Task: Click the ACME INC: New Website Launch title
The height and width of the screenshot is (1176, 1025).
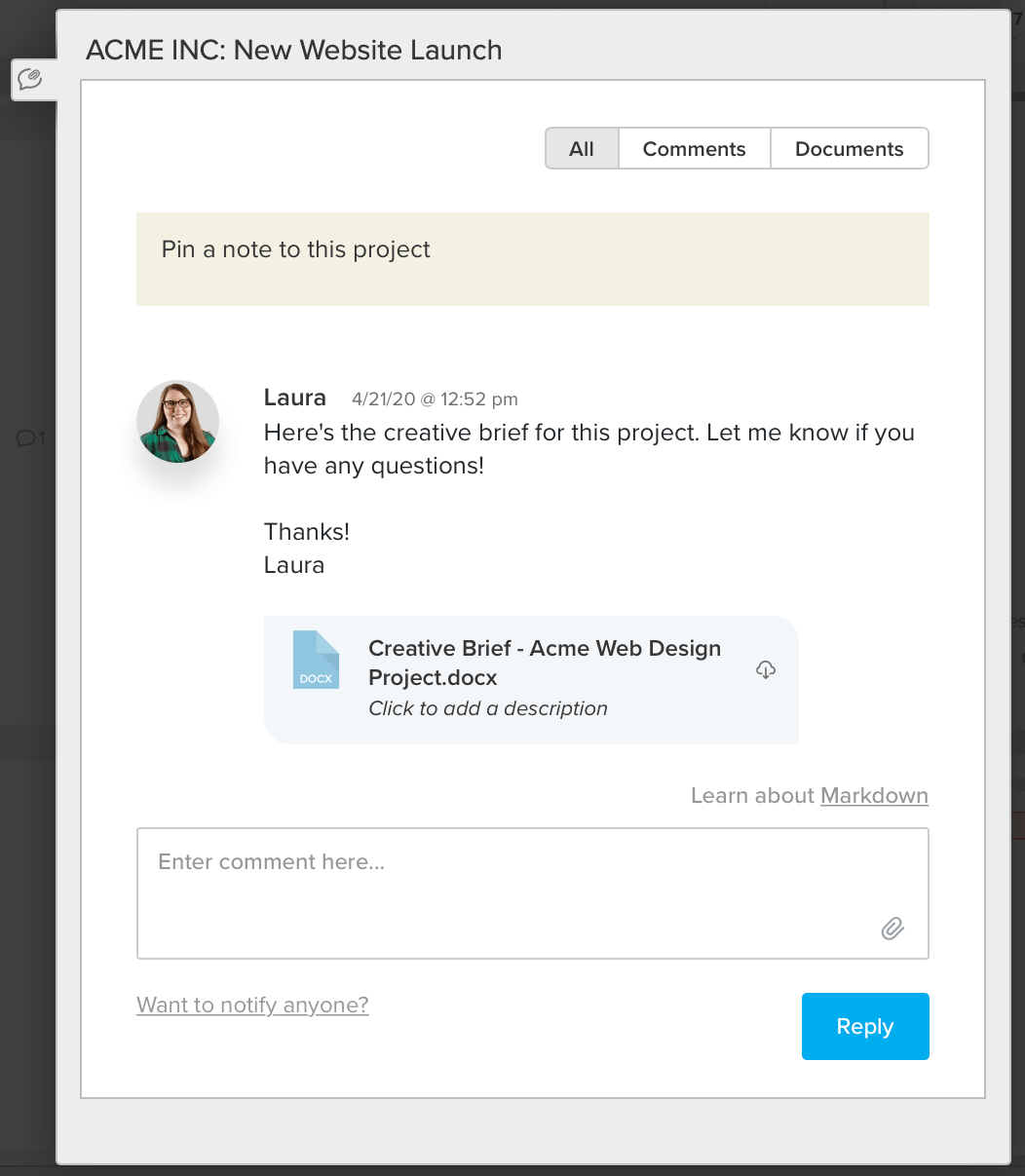Action: (294, 50)
